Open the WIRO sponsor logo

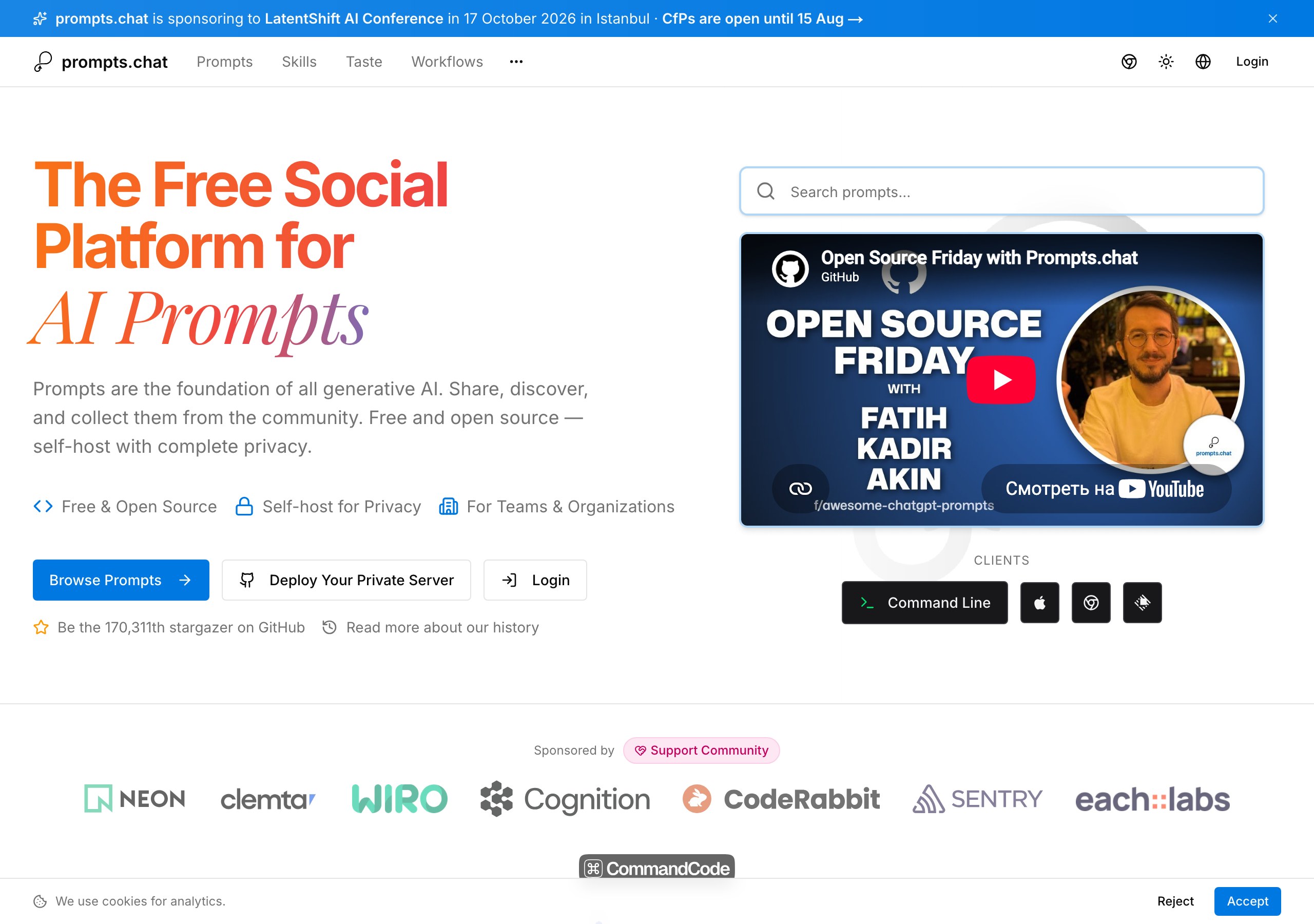[x=399, y=799]
